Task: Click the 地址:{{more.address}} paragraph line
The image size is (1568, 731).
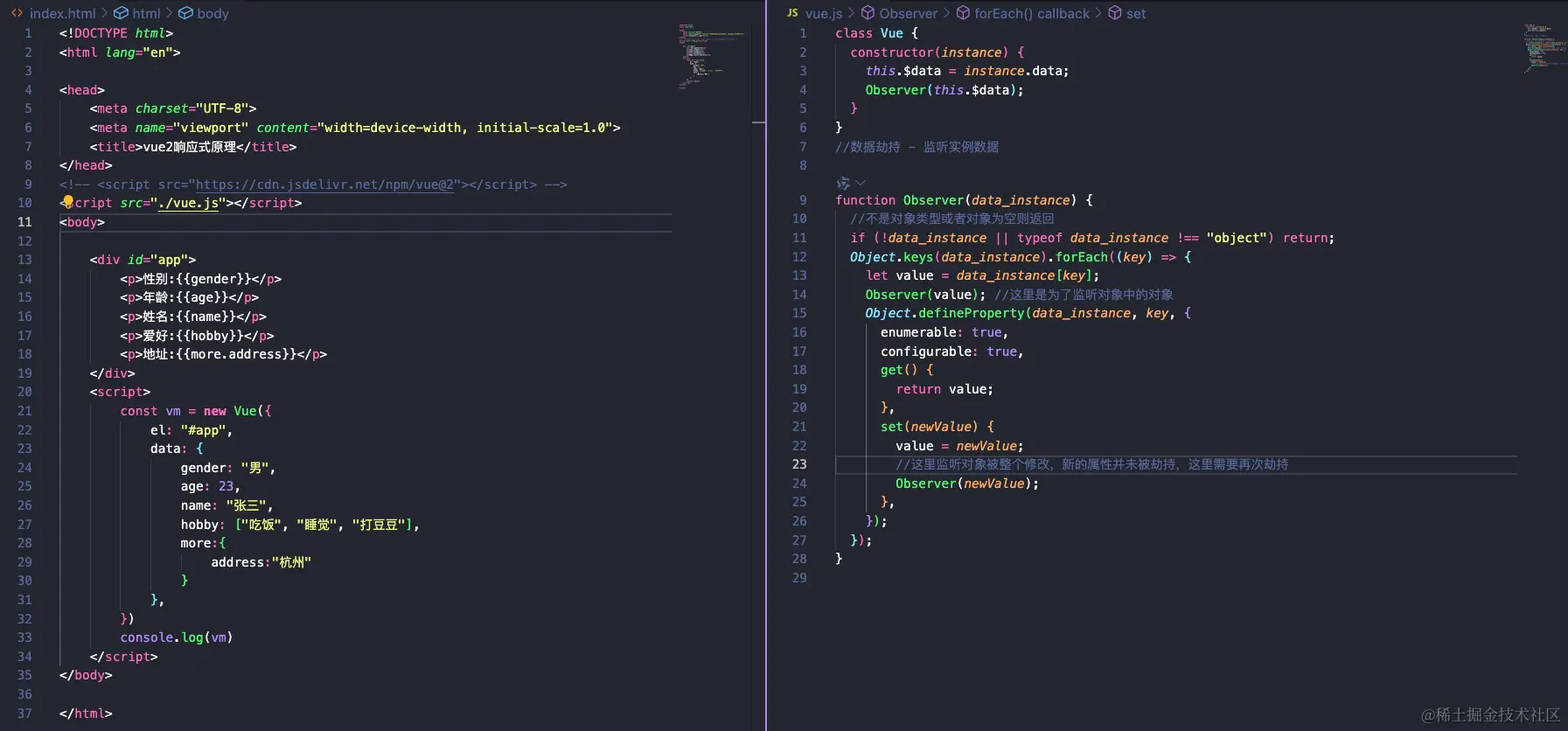Action: (223, 354)
